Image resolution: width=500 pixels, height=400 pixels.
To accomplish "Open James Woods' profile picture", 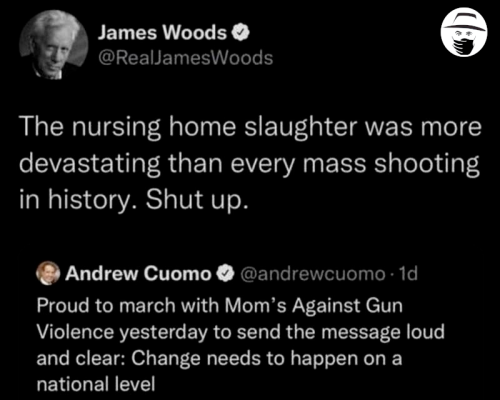I will coord(54,44).
